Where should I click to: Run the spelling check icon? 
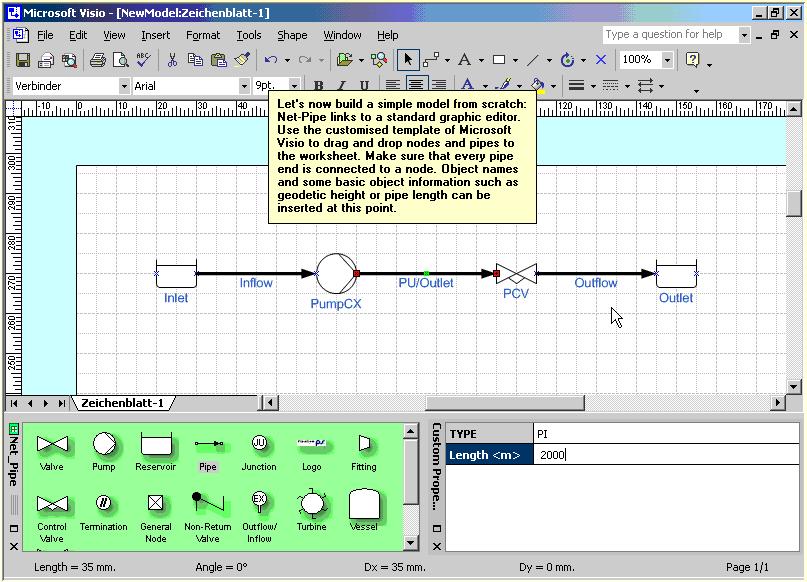pyautogui.click(x=144, y=60)
